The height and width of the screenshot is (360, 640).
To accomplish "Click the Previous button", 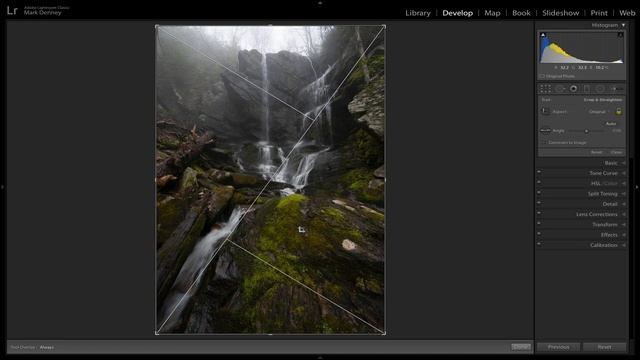I will pyautogui.click(x=558, y=347).
